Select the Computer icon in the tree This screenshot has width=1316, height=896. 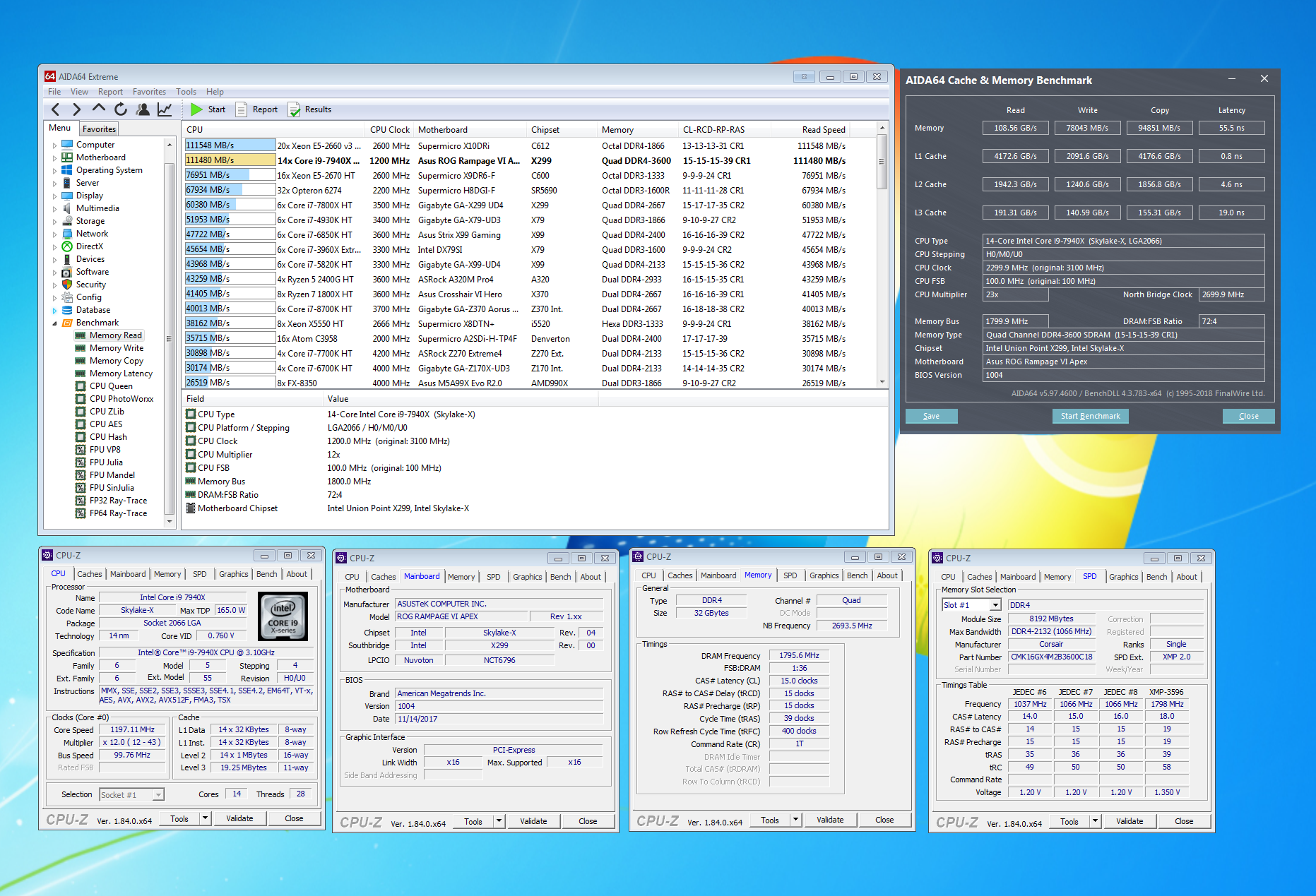click(67, 145)
